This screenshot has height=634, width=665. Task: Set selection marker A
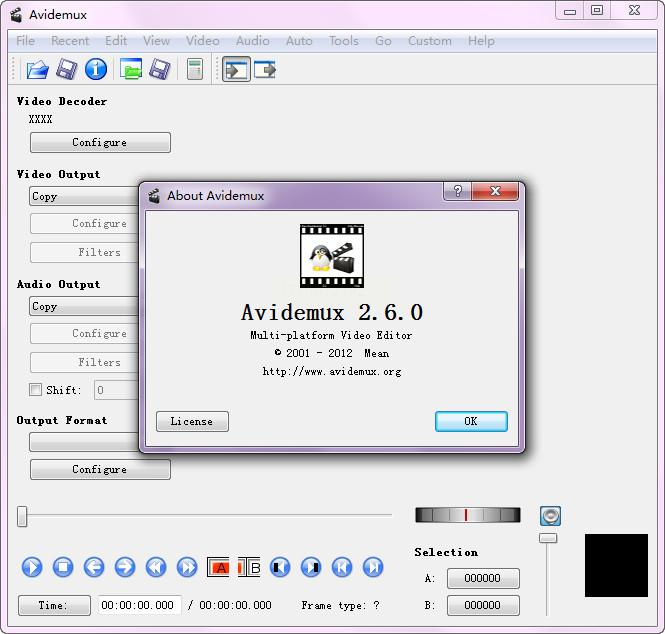click(218, 567)
